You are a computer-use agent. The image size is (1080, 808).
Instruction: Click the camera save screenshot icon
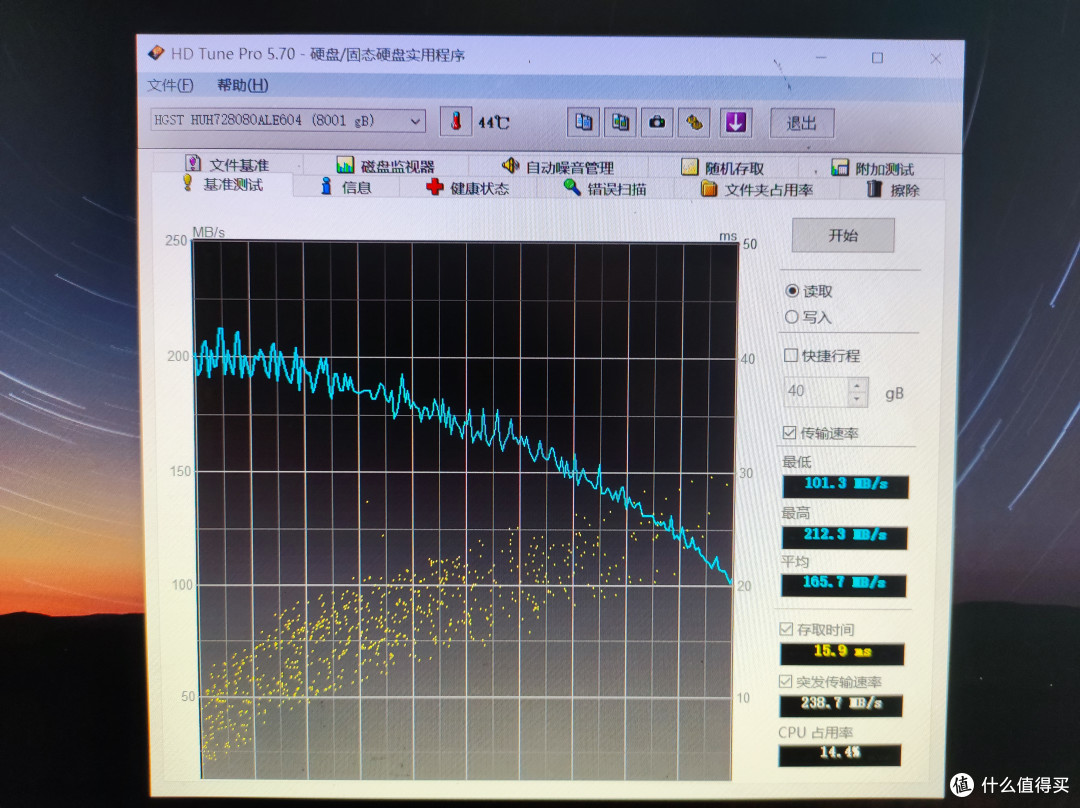tap(657, 123)
